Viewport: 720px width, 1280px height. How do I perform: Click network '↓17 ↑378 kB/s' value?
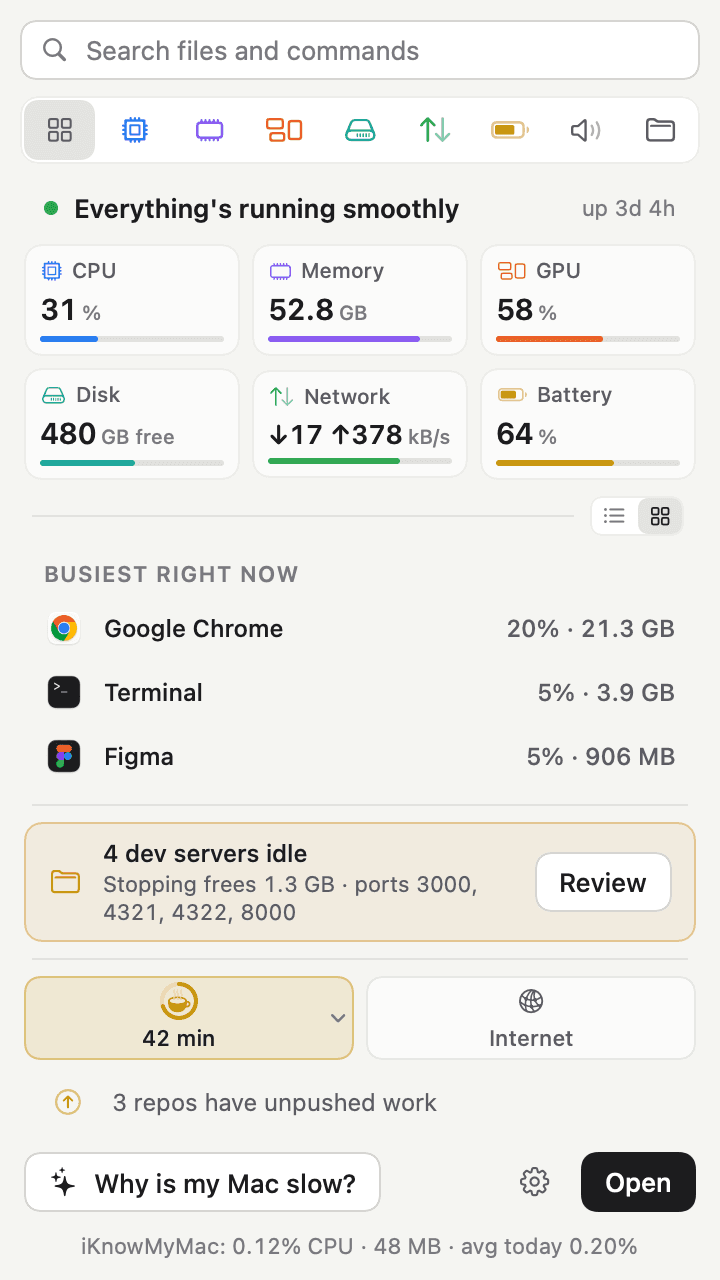coord(360,435)
